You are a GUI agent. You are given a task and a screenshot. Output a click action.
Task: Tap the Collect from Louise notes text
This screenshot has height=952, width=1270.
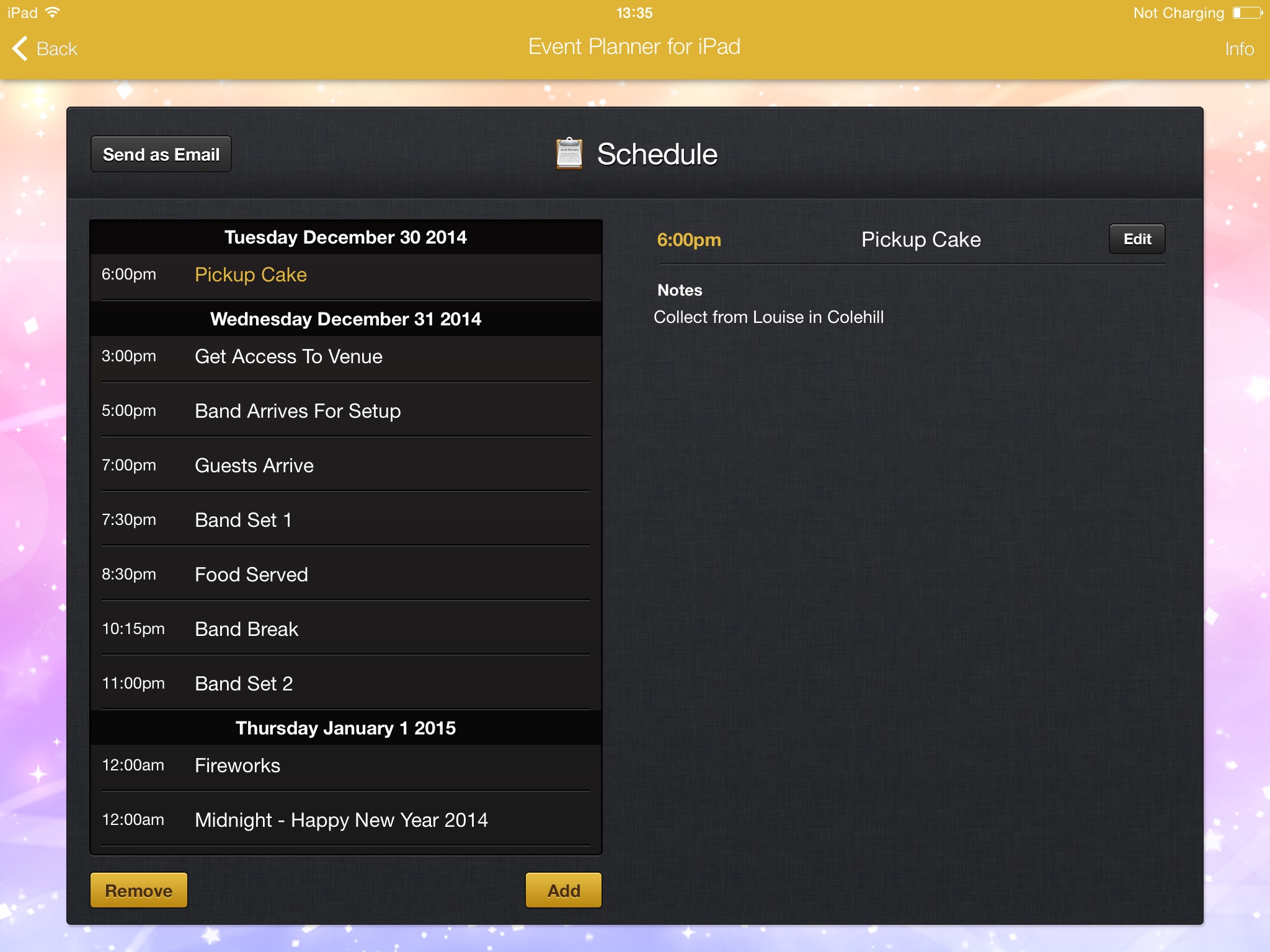coord(768,317)
